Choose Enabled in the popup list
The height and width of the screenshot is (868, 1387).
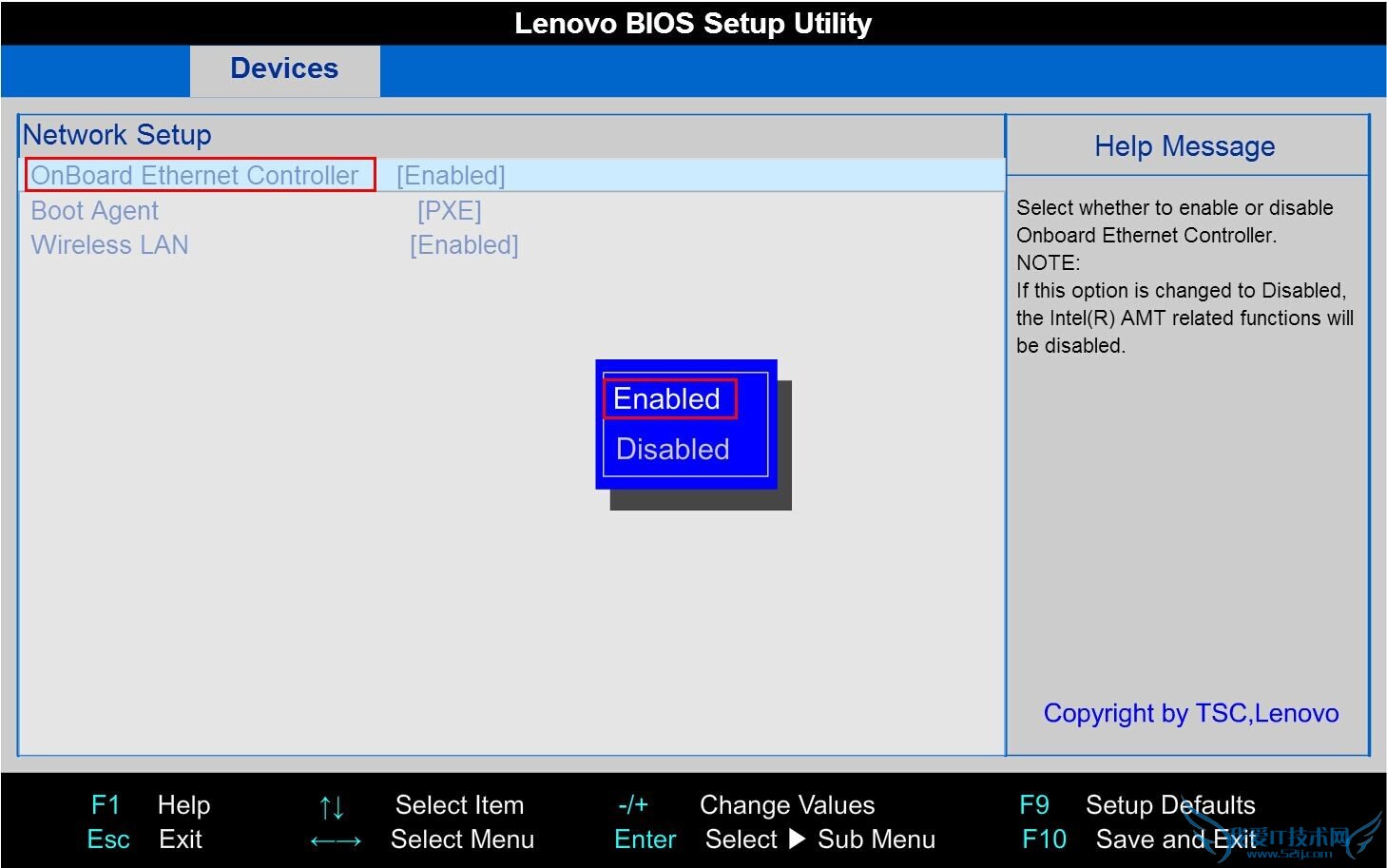(x=667, y=399)
